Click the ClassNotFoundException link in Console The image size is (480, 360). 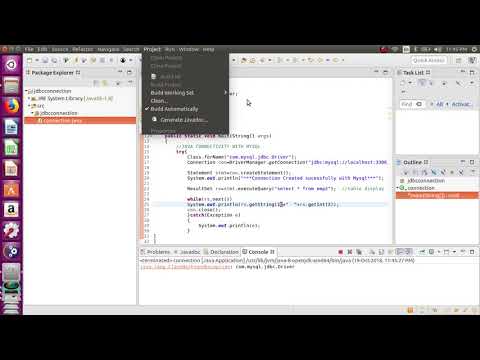click(x=186, y=267)
